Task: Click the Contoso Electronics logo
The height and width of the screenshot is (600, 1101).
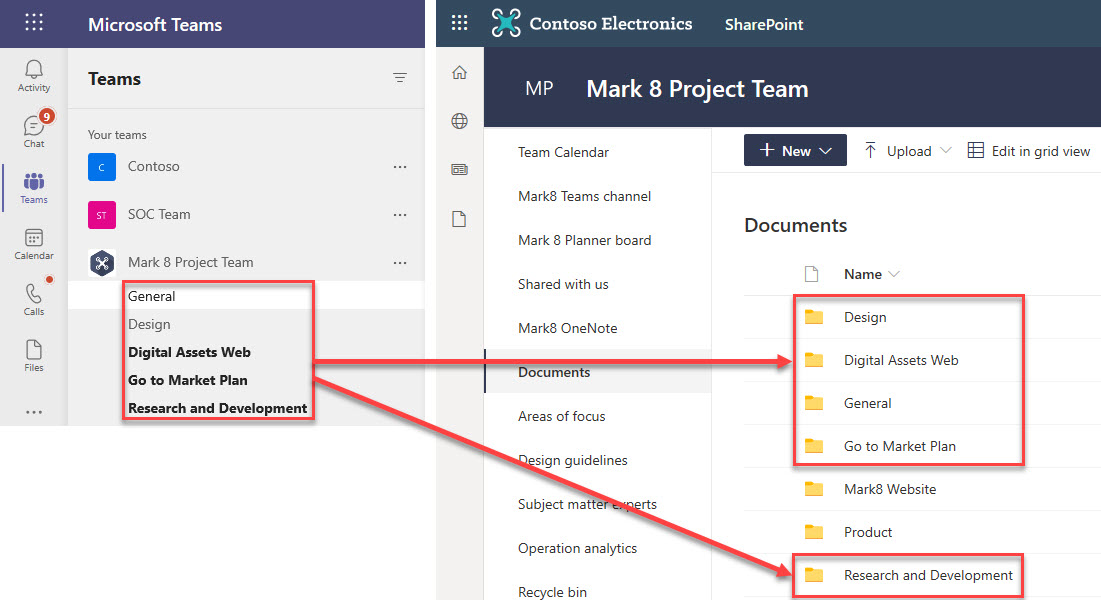Action: click(506, 23)
